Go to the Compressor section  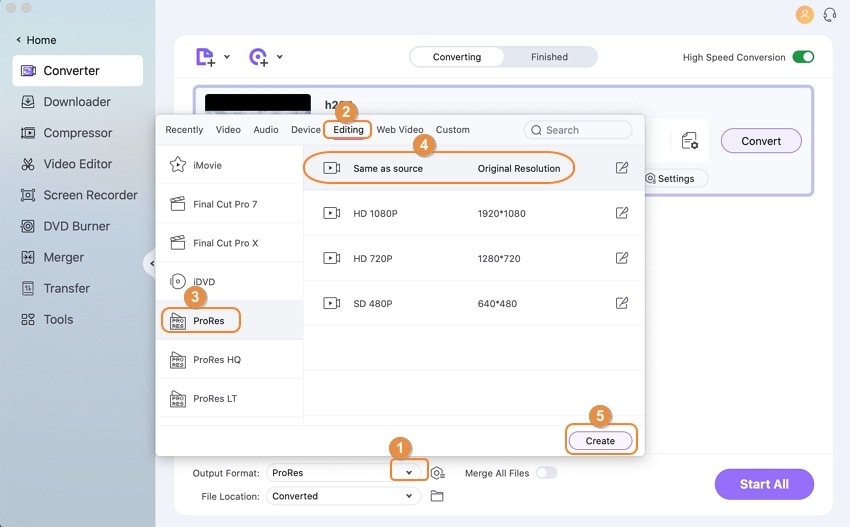pos(78,133)
